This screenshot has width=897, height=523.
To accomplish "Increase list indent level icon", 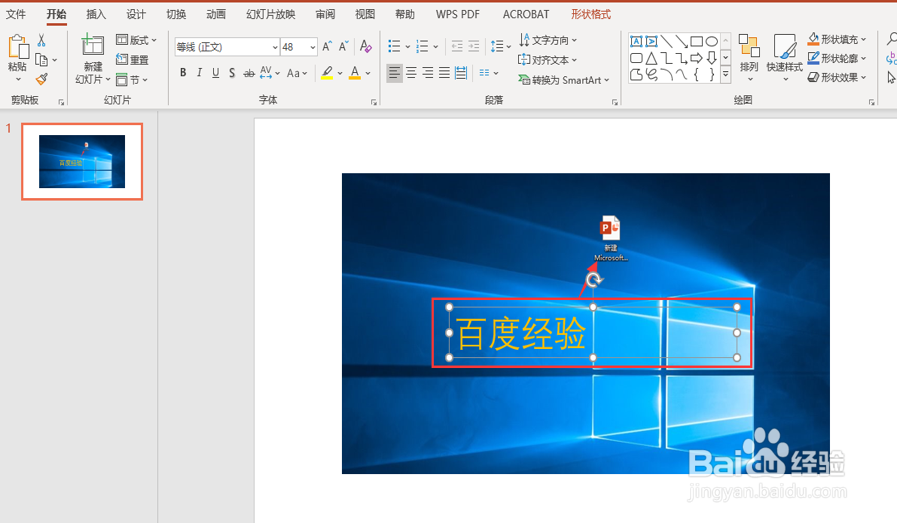I will 474,46.
